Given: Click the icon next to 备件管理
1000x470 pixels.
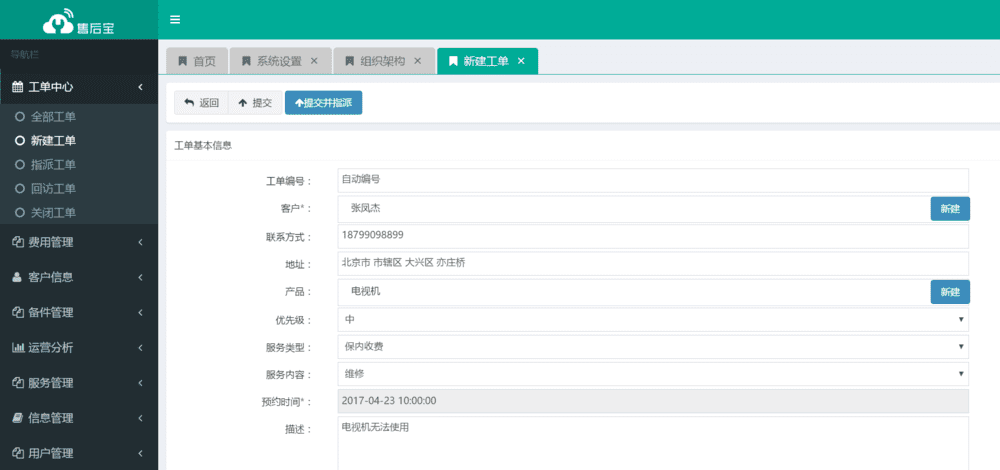Looking at the screenshot, I should [18, 312].
